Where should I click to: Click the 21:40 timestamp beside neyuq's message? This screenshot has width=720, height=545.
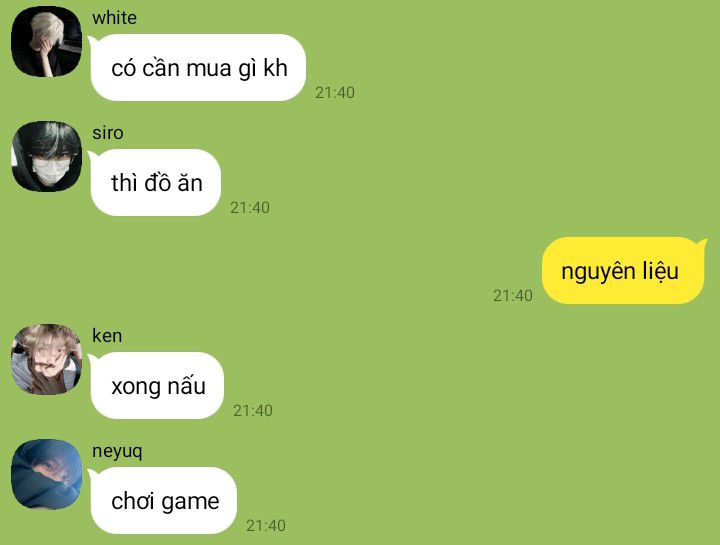click(265, 526)
